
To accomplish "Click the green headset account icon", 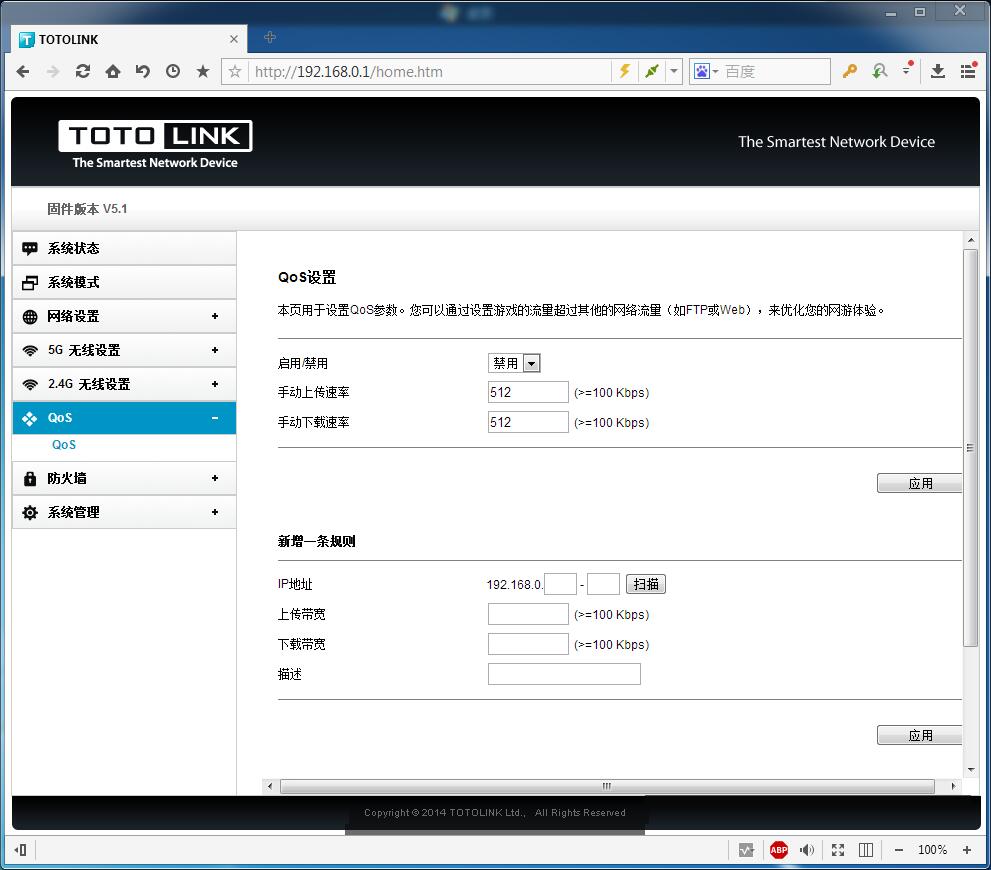I will tap(879, 71).
